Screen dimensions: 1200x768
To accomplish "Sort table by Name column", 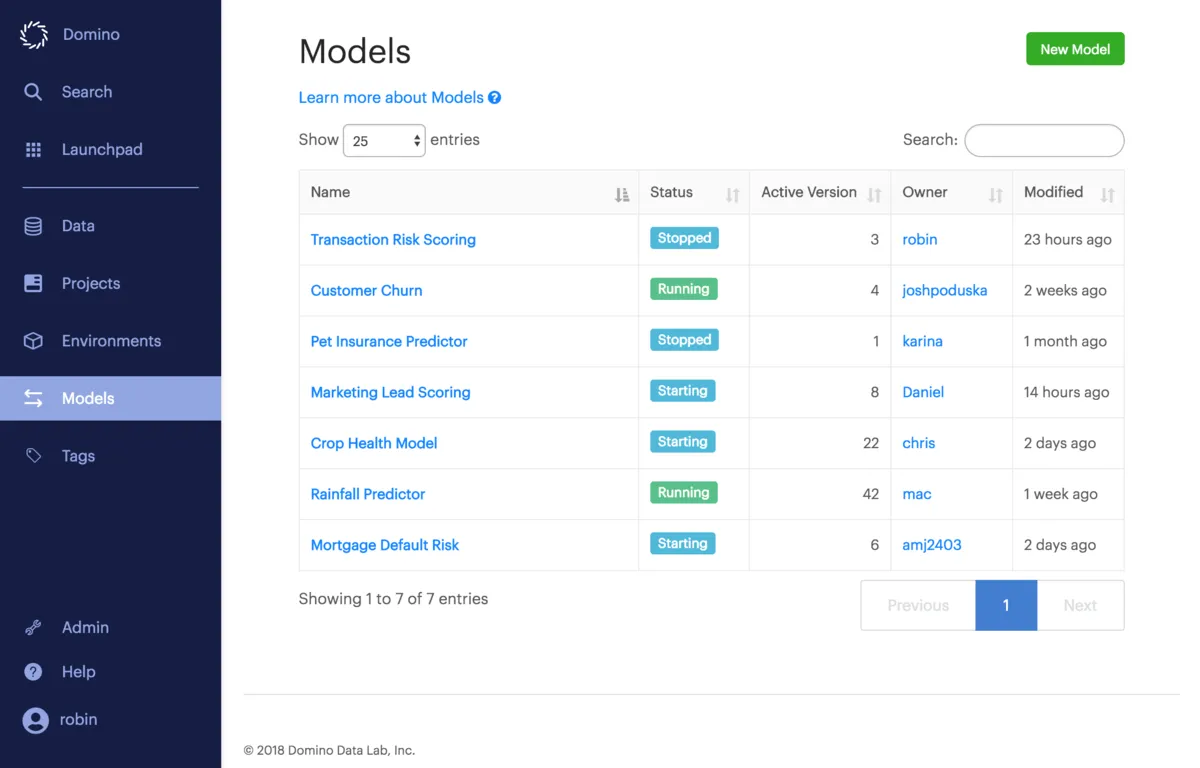I will coord(622,195).
